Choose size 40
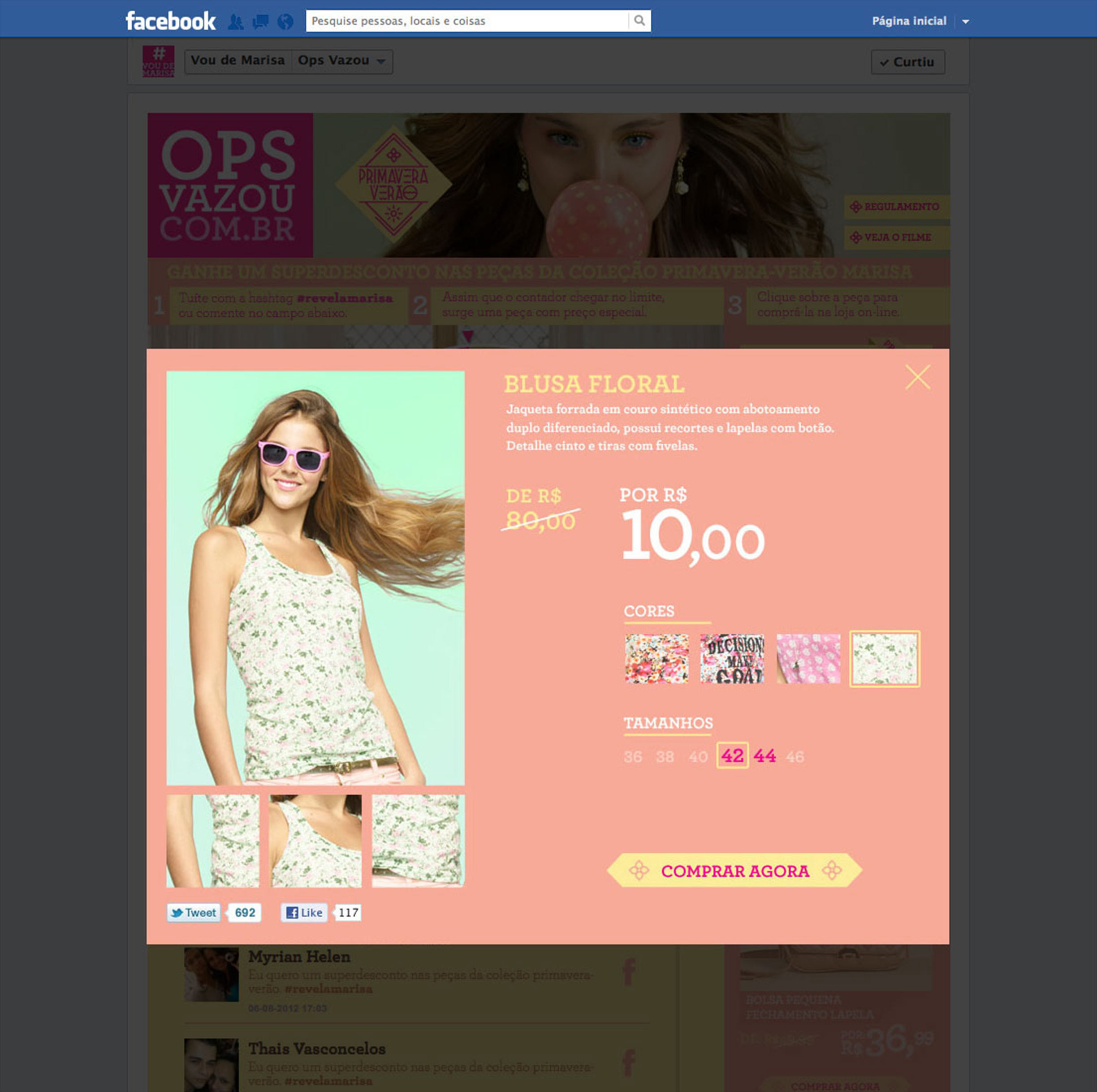The width and height of the screenshot is (1097, 1092). (x=698, y=756)
